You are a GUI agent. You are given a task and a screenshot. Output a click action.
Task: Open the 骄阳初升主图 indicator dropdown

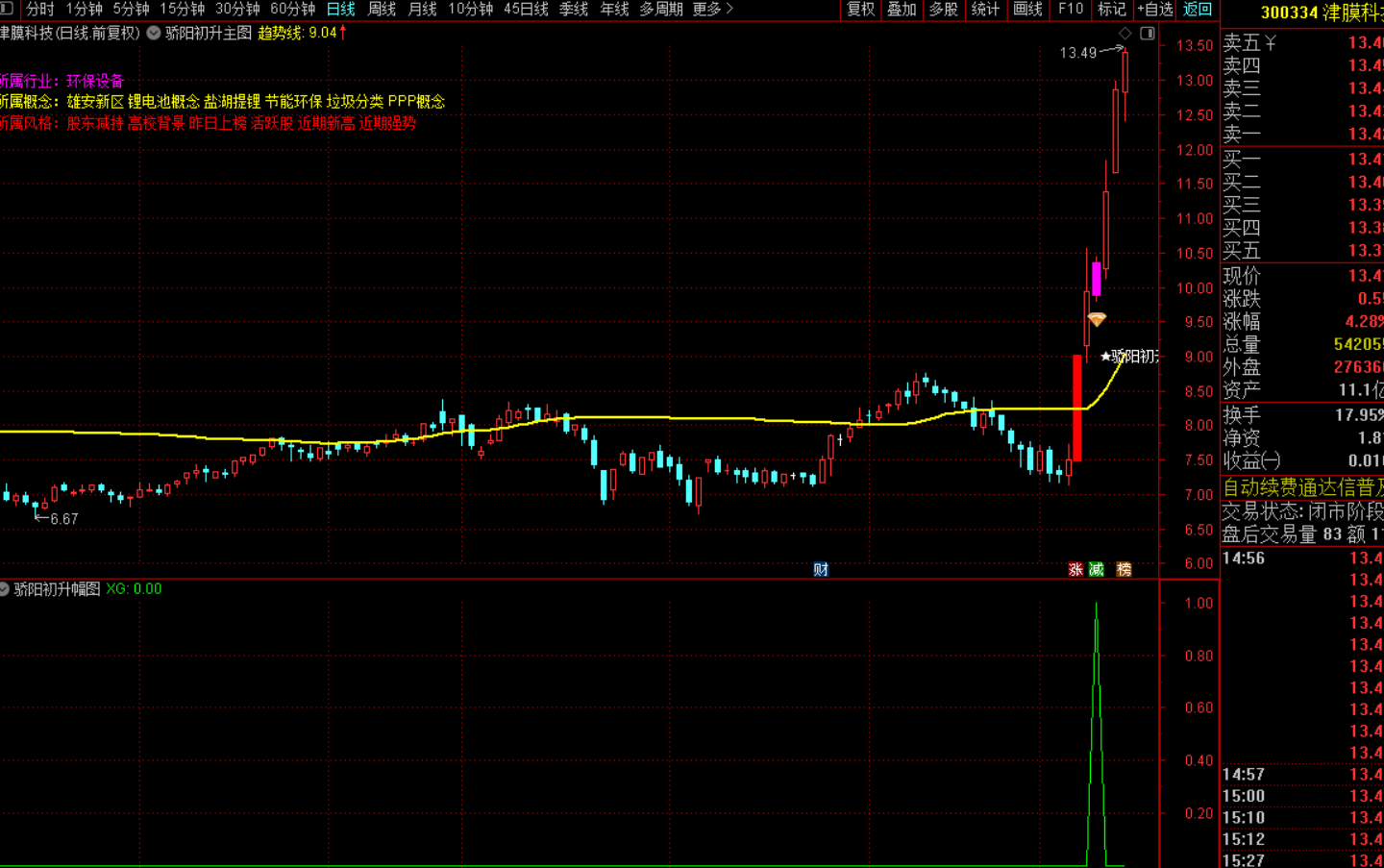[154, 33]
